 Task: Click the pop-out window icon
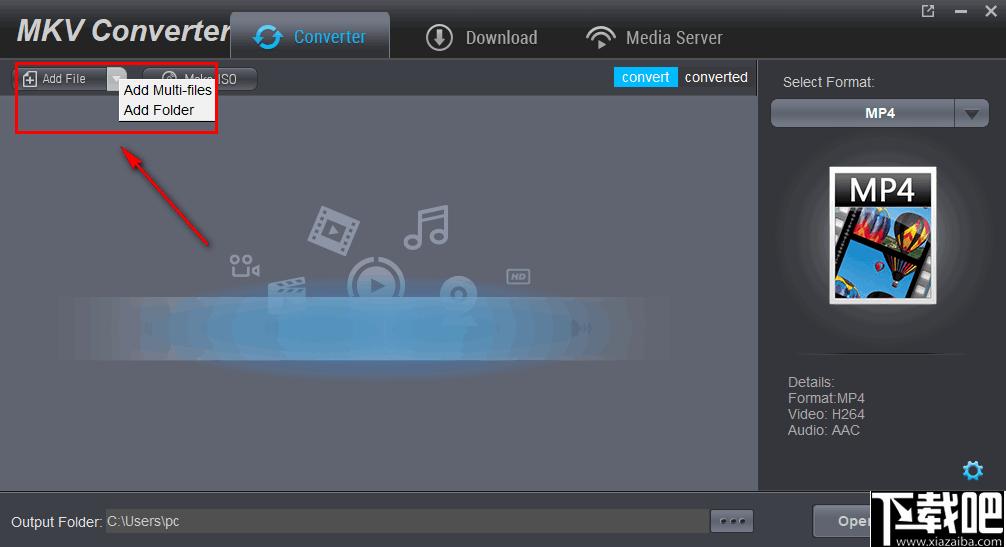[928, 11]
